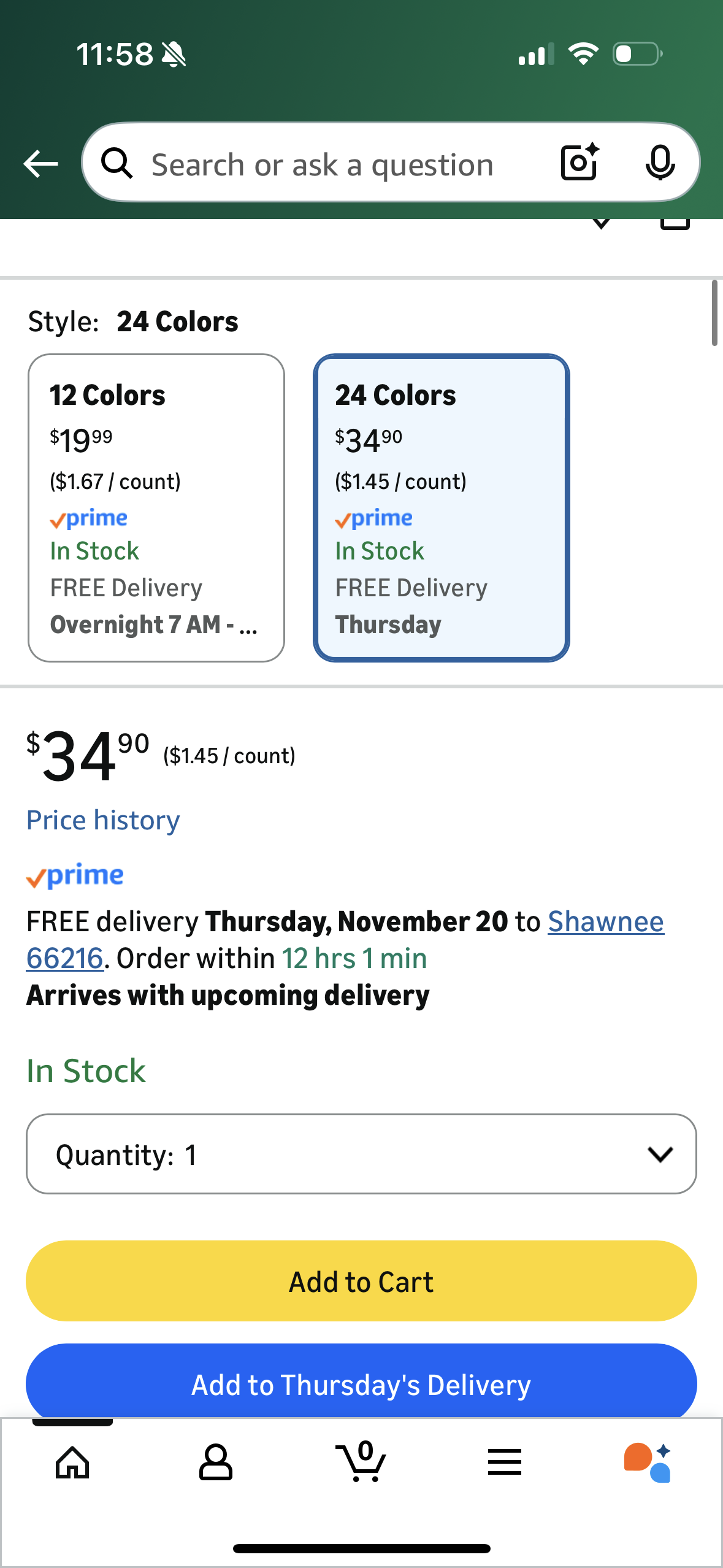This screenshot has width=723, height=1568.
Task: Select the 12 Colors style option
Action: (x=156, y=507)
